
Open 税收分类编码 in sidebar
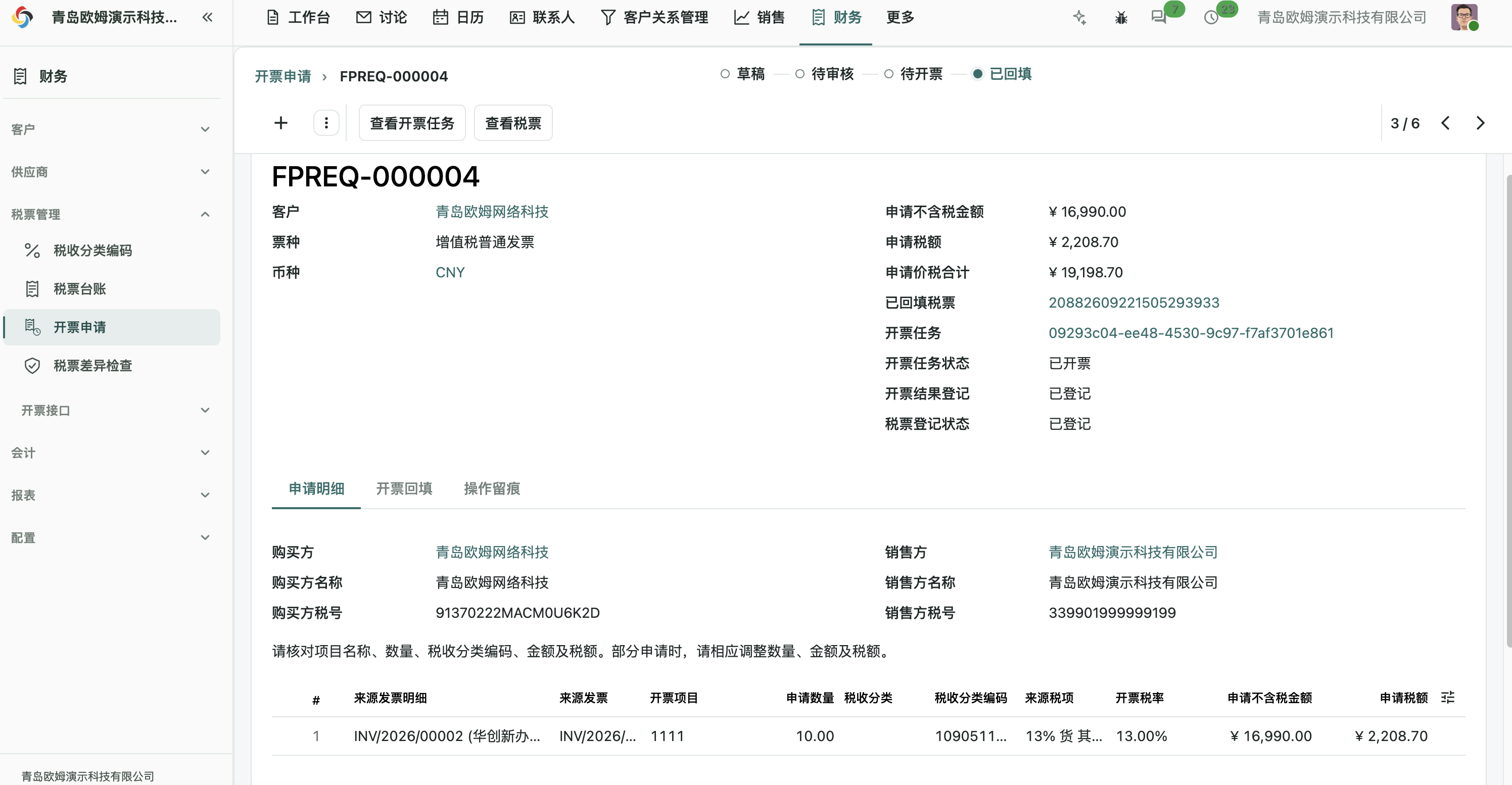112,251
